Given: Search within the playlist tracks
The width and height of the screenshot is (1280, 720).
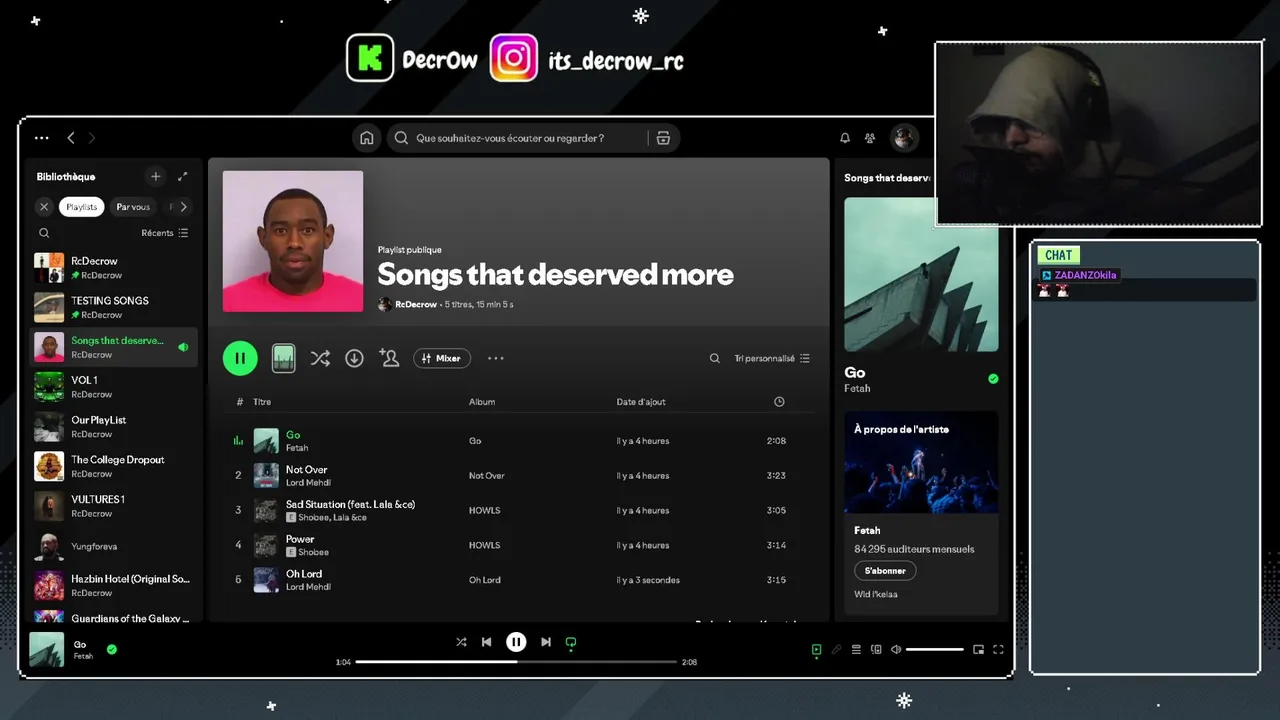Looking at the screenshot, I should (x=714, y=358).
